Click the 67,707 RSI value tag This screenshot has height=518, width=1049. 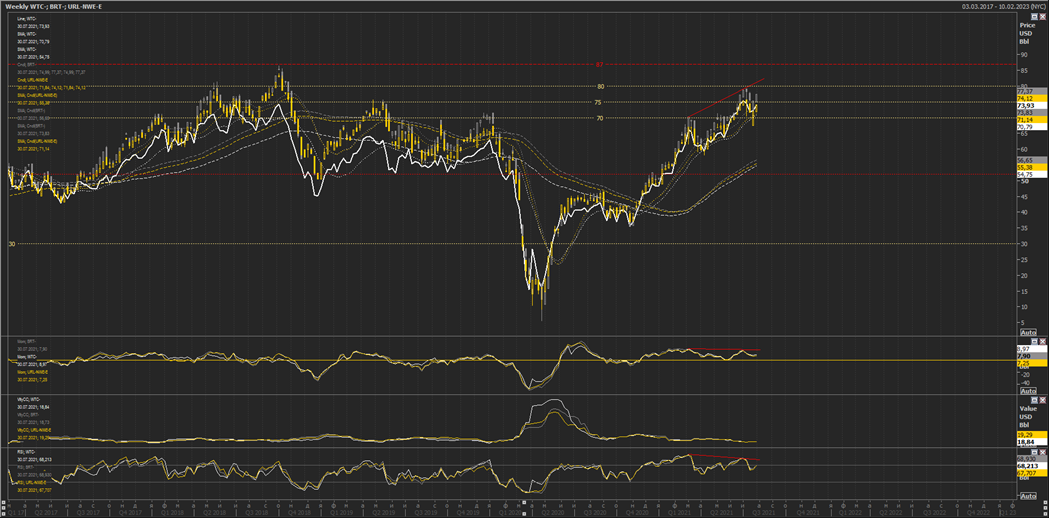1032,473
